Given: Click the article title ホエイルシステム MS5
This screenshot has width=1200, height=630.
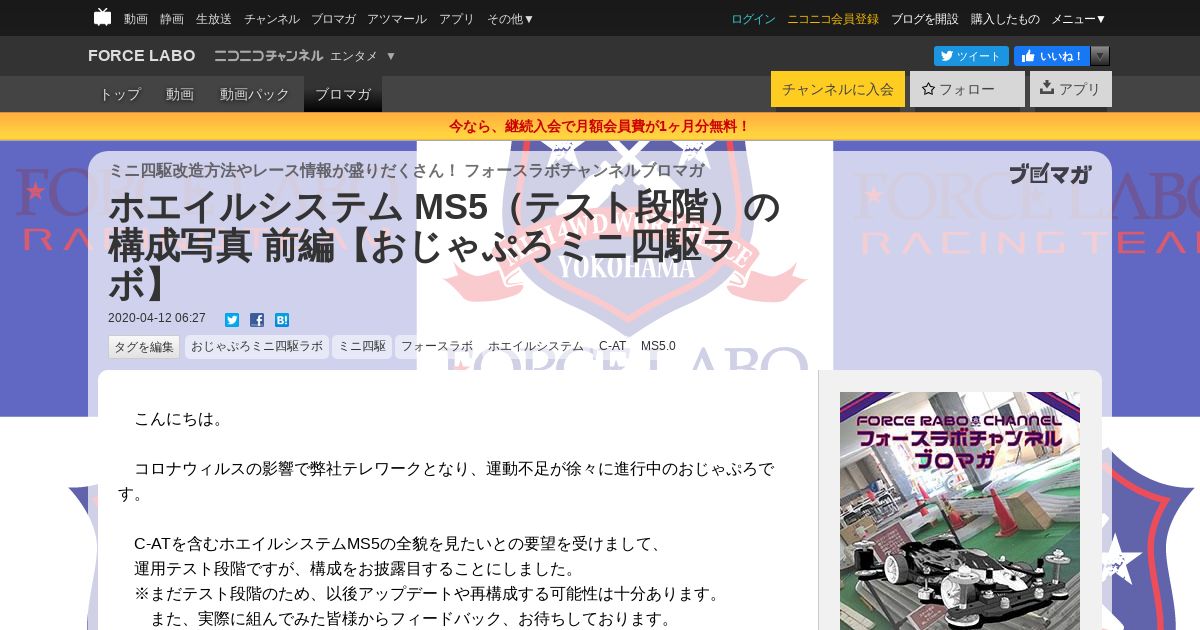Looking at the screenshot, I should tap(445, 246).
